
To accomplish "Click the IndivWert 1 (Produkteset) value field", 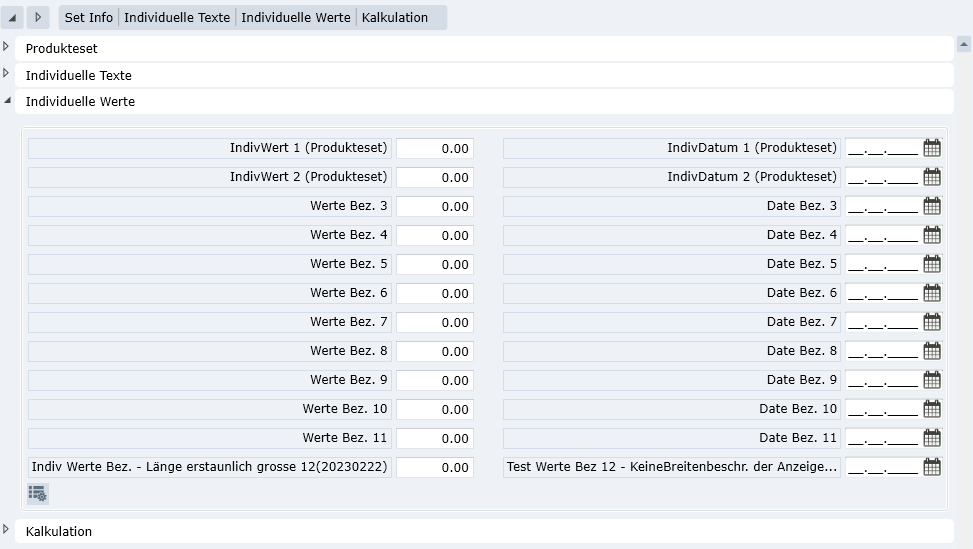I will tap(435, 149).
